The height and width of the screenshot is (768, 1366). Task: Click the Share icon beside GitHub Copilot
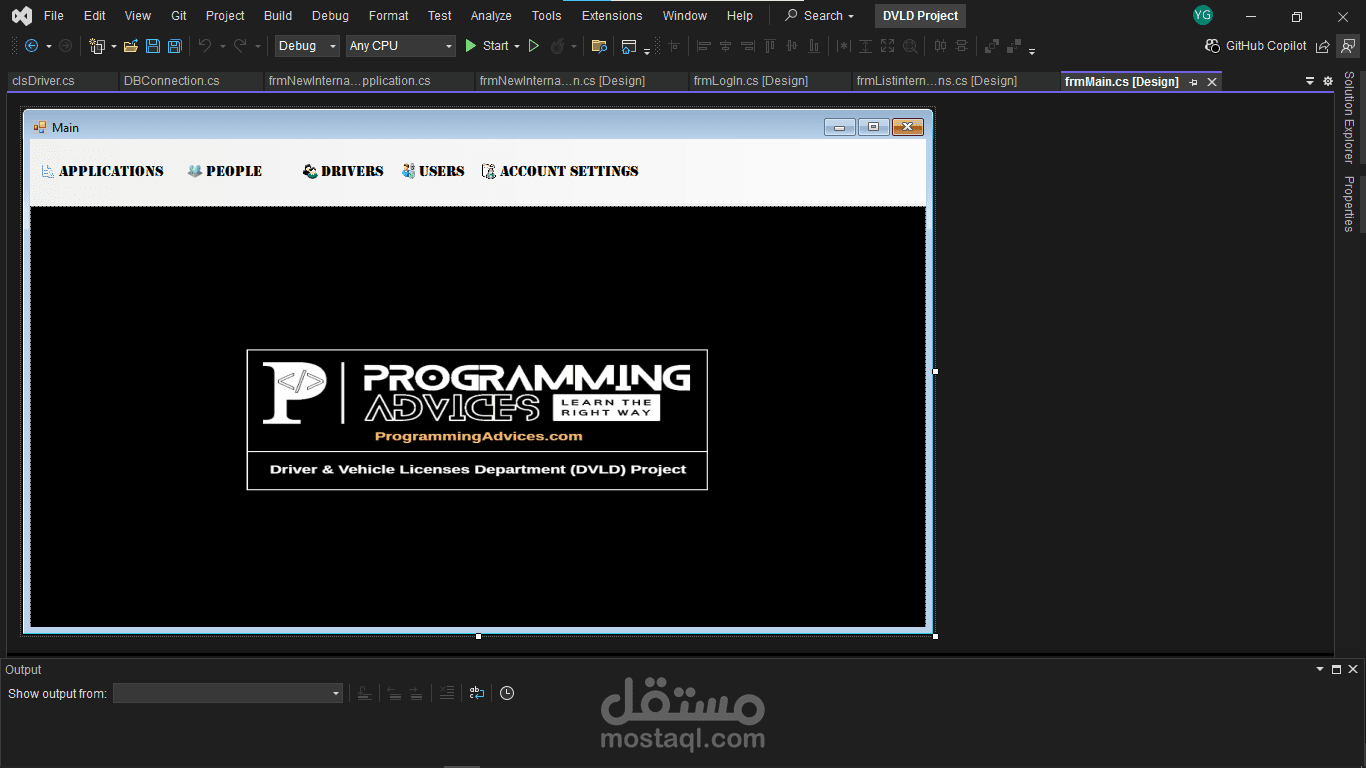1323,46
